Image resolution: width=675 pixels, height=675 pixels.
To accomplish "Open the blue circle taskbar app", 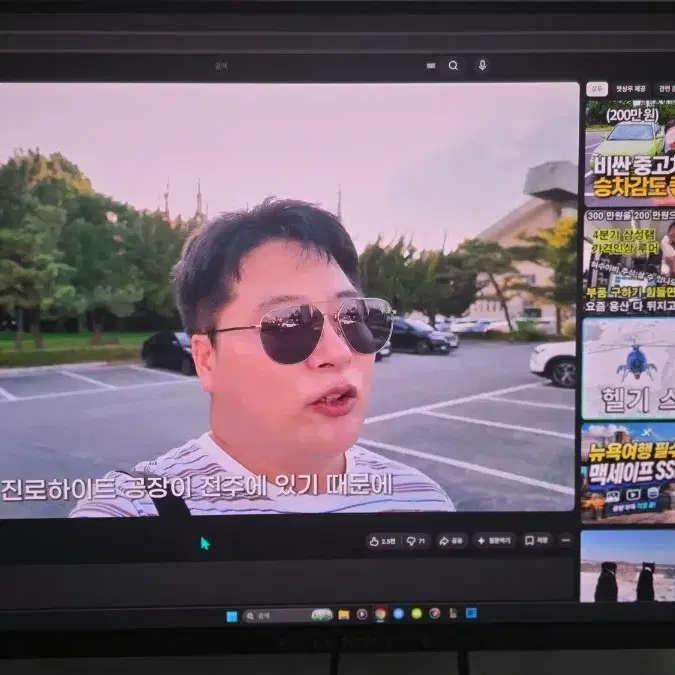I will (399, 614).
